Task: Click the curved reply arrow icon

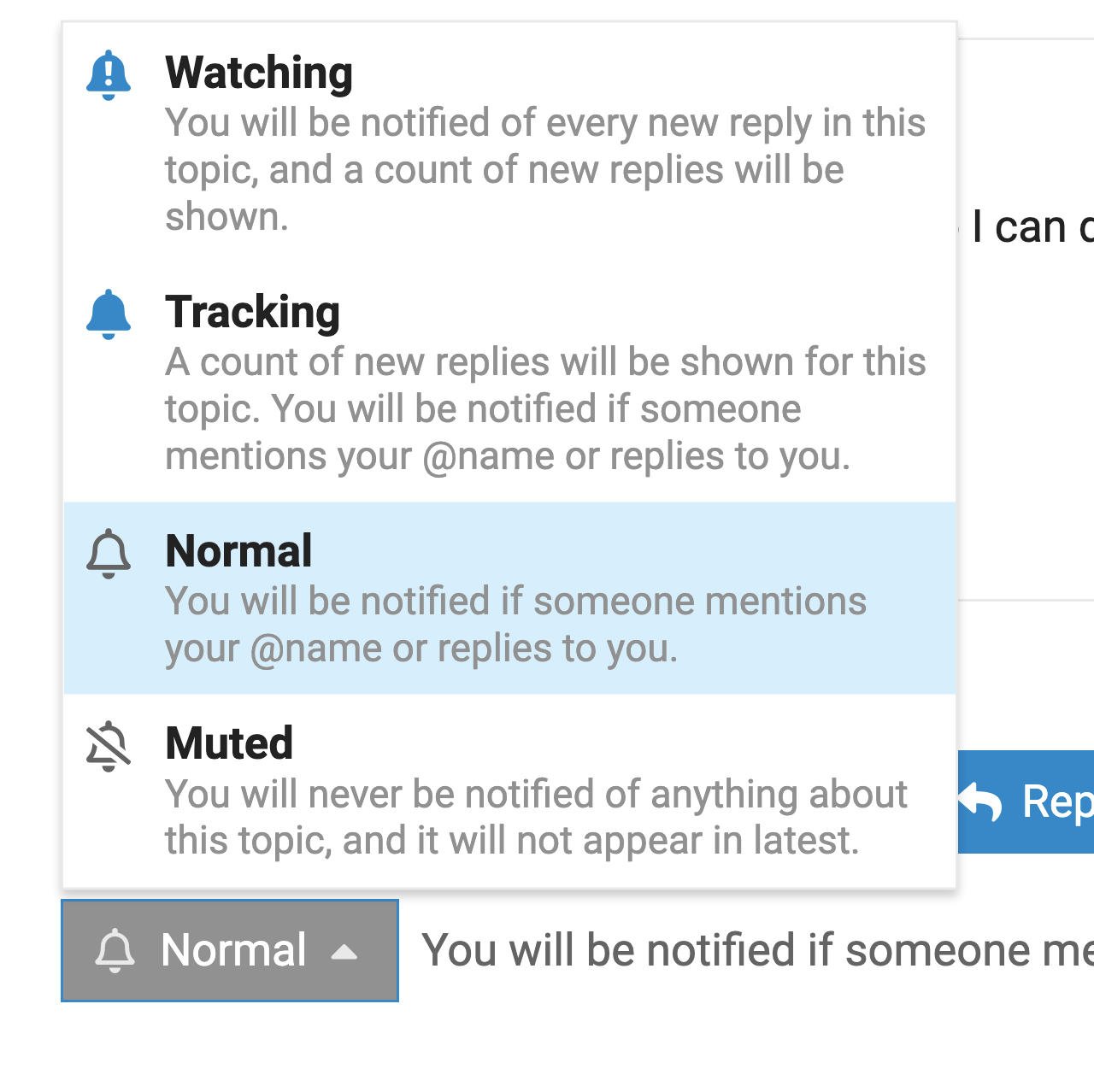Action: click(x=980, y=801)
